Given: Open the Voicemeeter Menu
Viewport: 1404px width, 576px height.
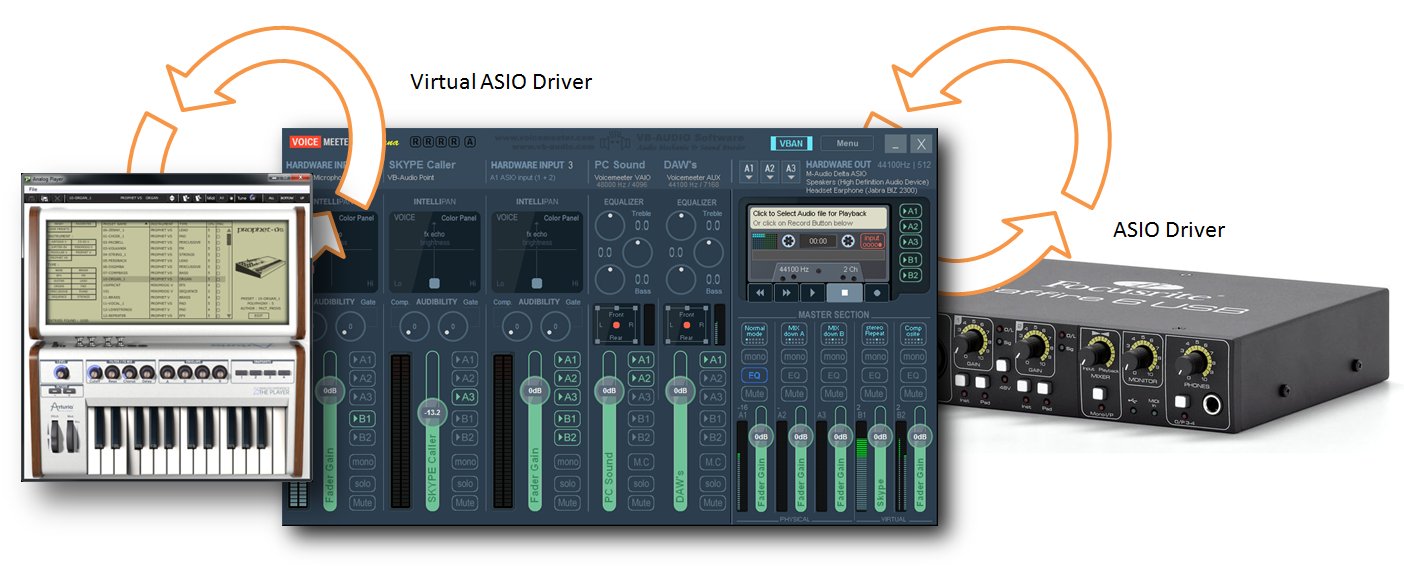Looking at the screenshot, I should pyautogui.click(x=846, y=143).
